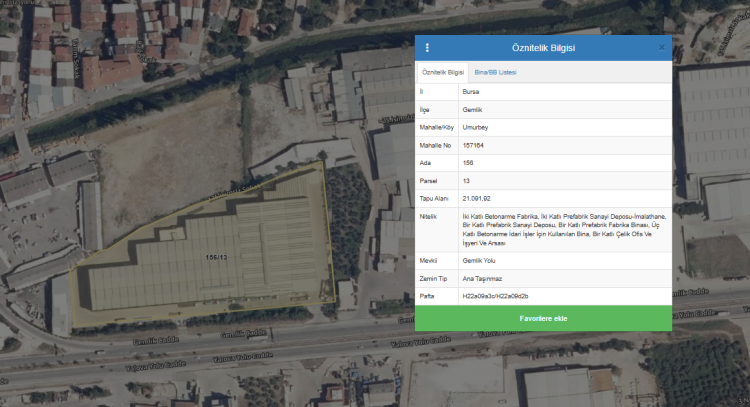The width and height of the screenshot is (750, 407).
Task: Click the Nitelik description text
Action: coord(563,229)
